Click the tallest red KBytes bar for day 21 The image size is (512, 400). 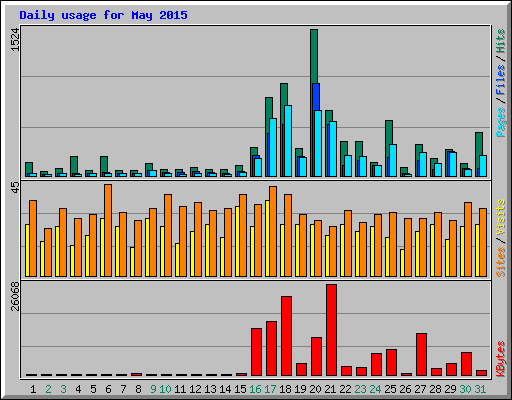point(331,330)
